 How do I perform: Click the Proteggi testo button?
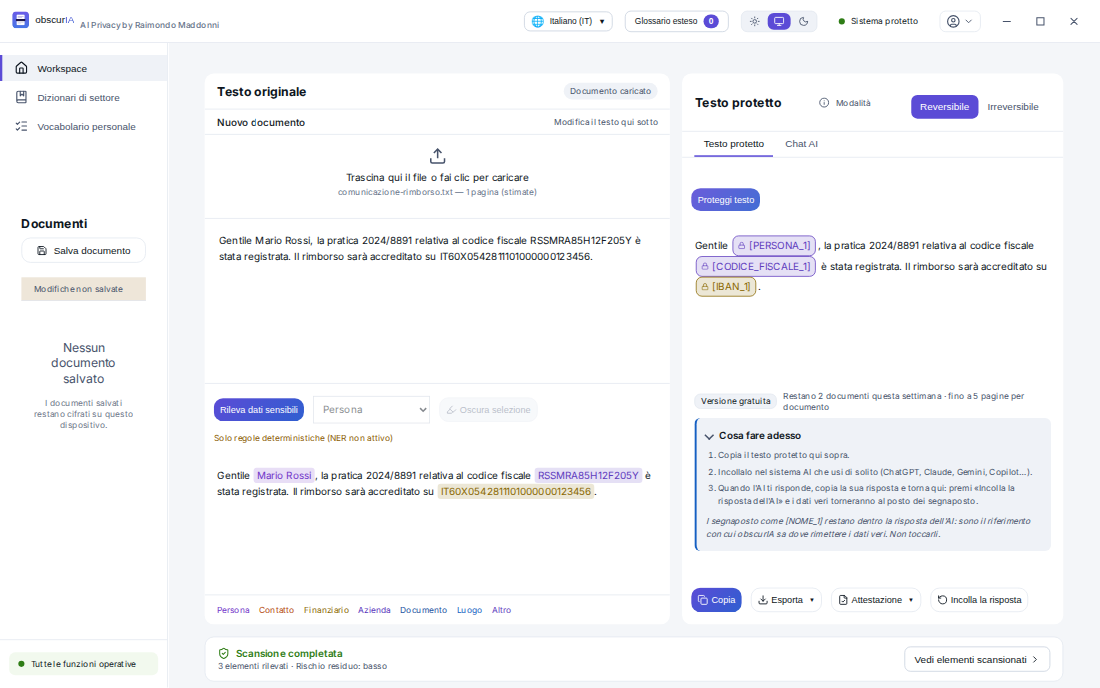[725, 200]
